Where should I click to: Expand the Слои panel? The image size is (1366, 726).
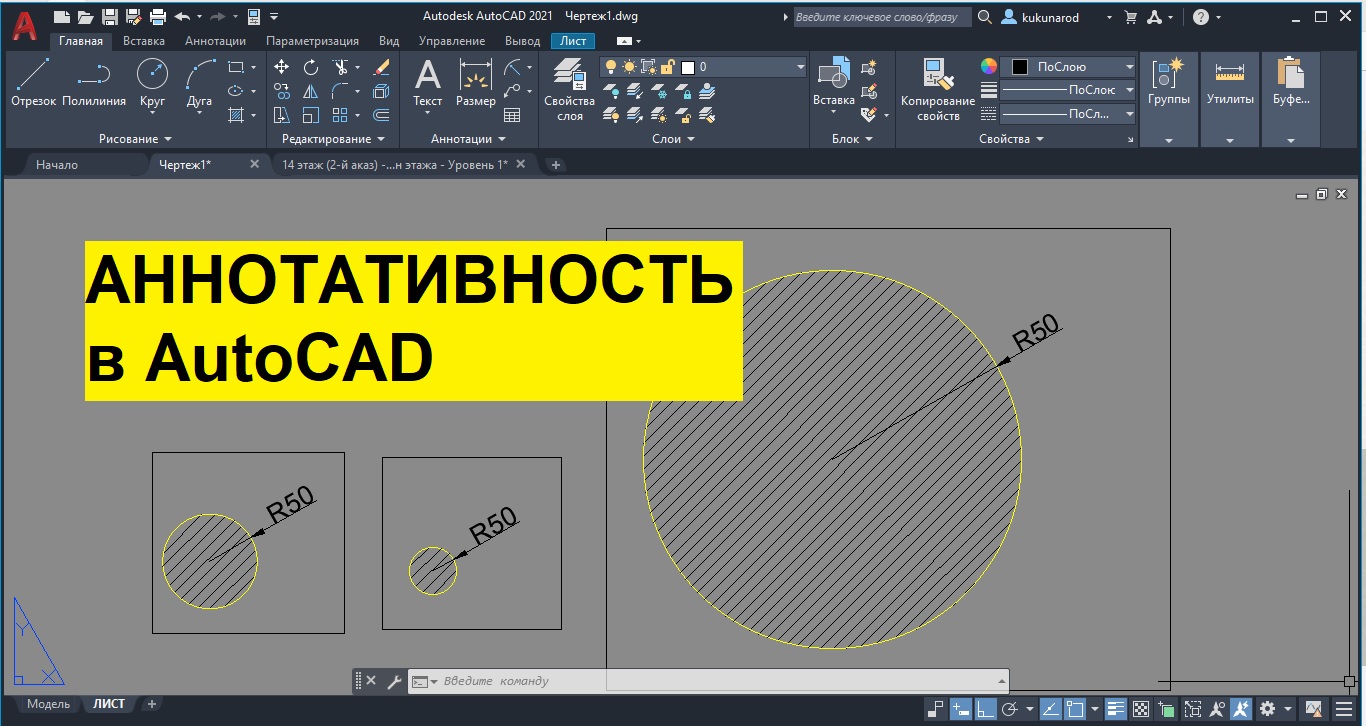tap(673, 139)
